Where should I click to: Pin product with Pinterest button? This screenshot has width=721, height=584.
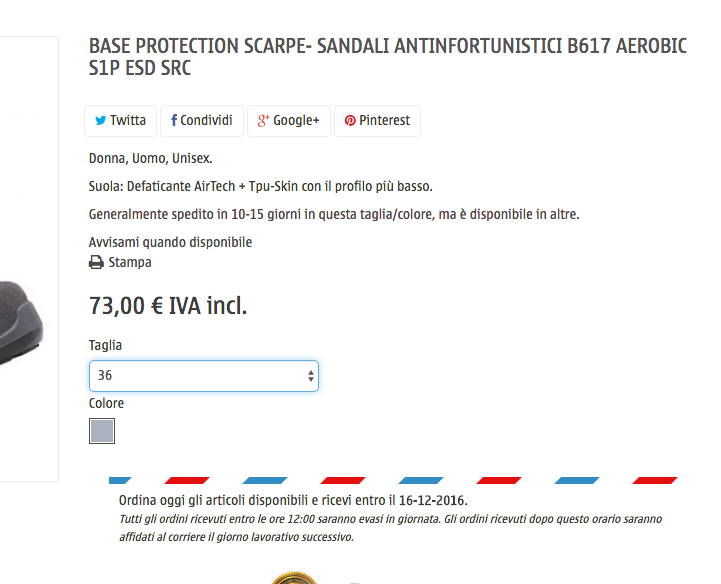(378, 121)
